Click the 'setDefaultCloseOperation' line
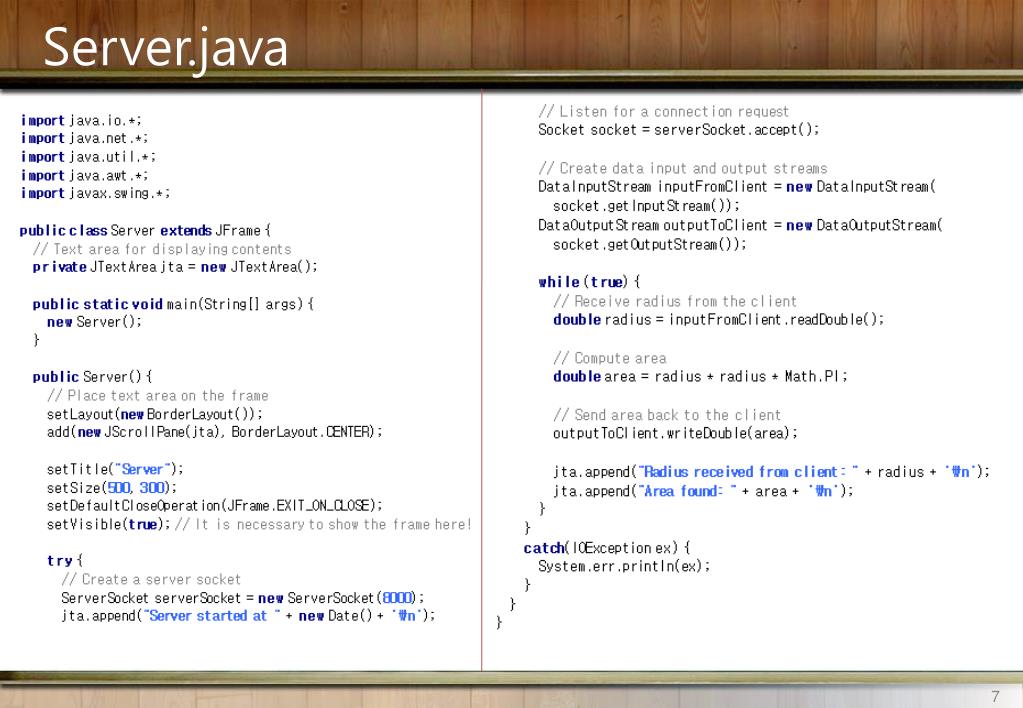The width and height of the screenshot is (1023, 708). (x=215, y=506)
